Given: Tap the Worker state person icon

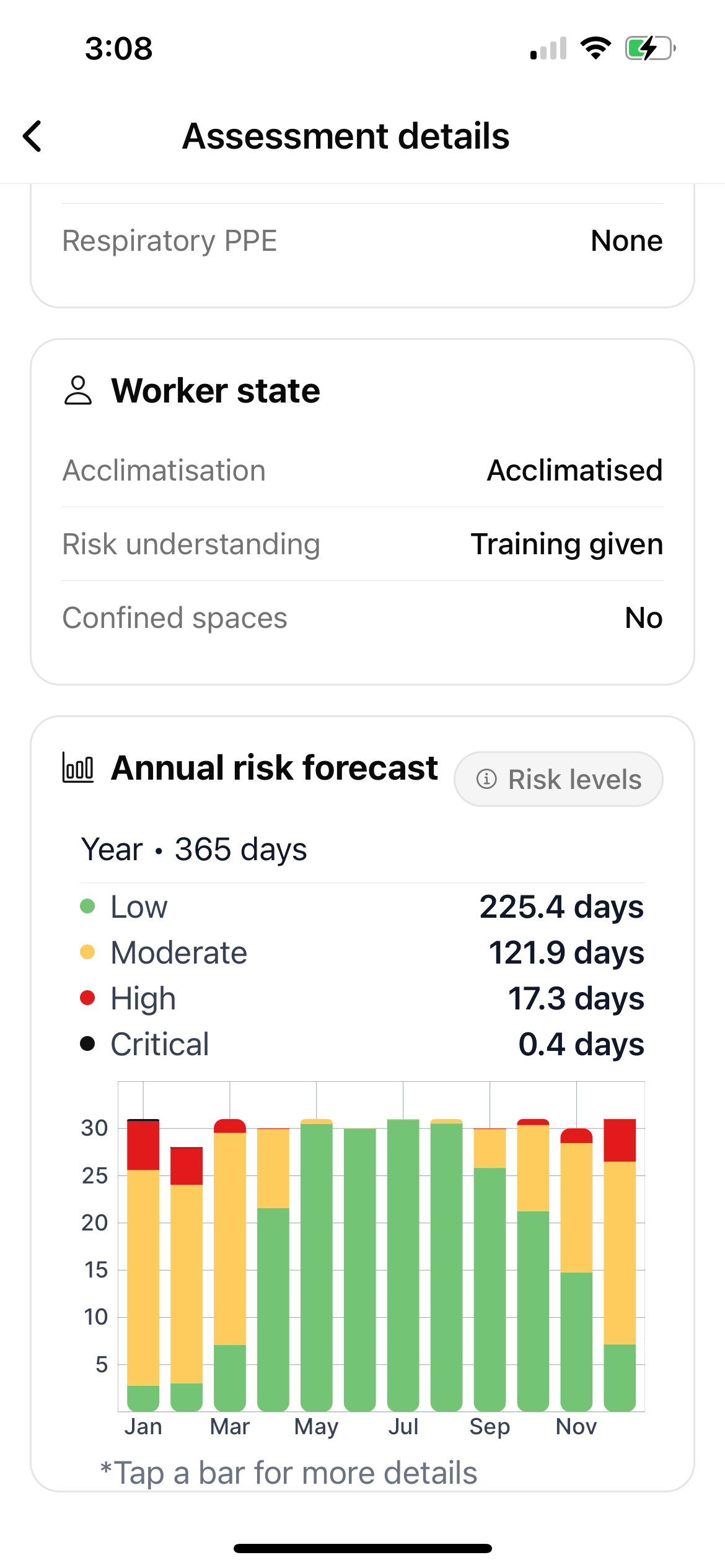Looking at the screenshot, I should click(x=78, y=390).
